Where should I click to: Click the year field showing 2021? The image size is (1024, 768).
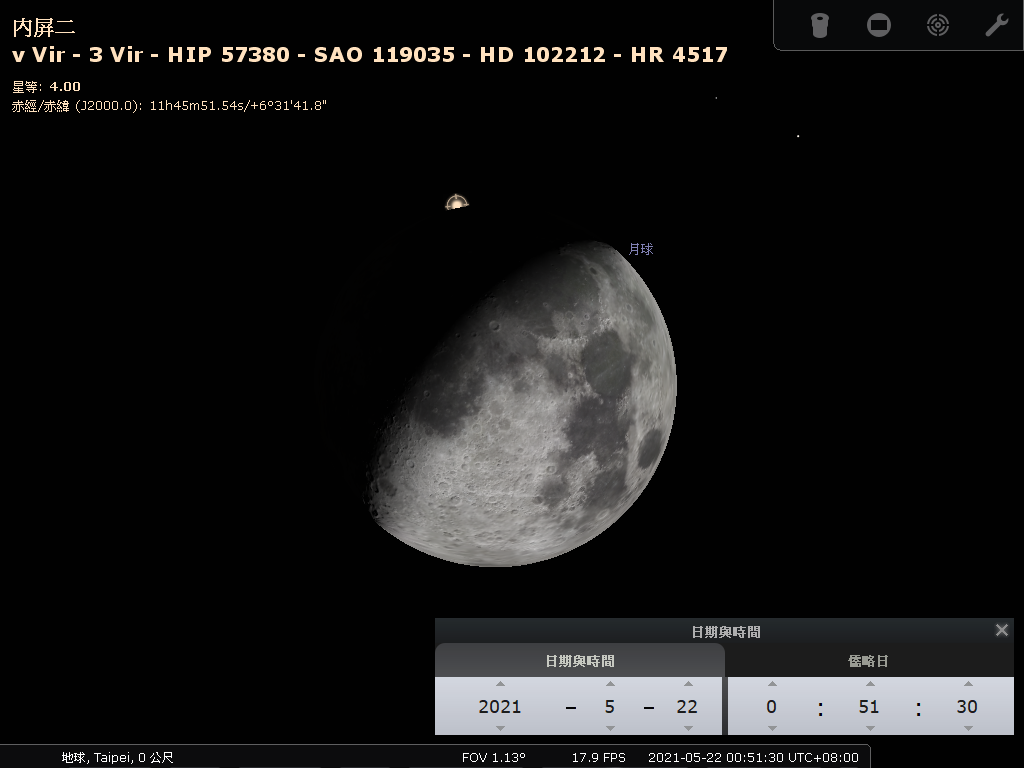tap(500, 707)
